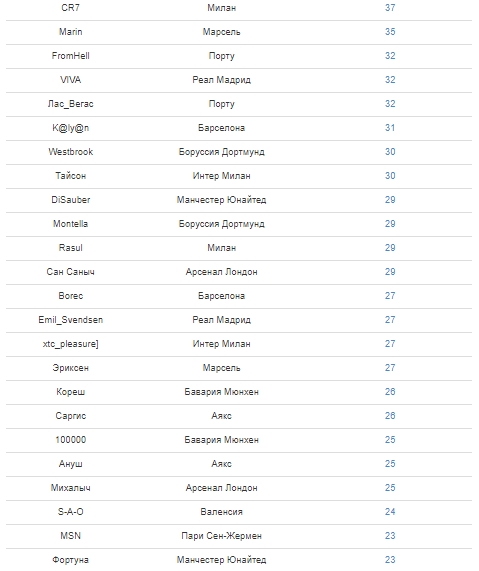Click S-A-O's score of 24
The image size is (479, 571).
point(390,512)
